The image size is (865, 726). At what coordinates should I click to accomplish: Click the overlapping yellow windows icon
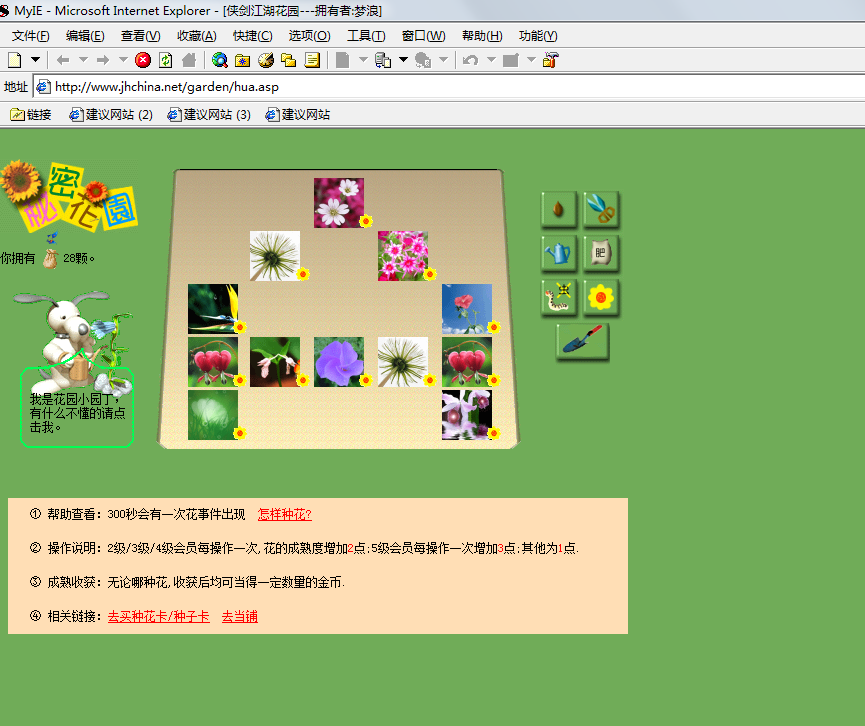coord(289,60)
